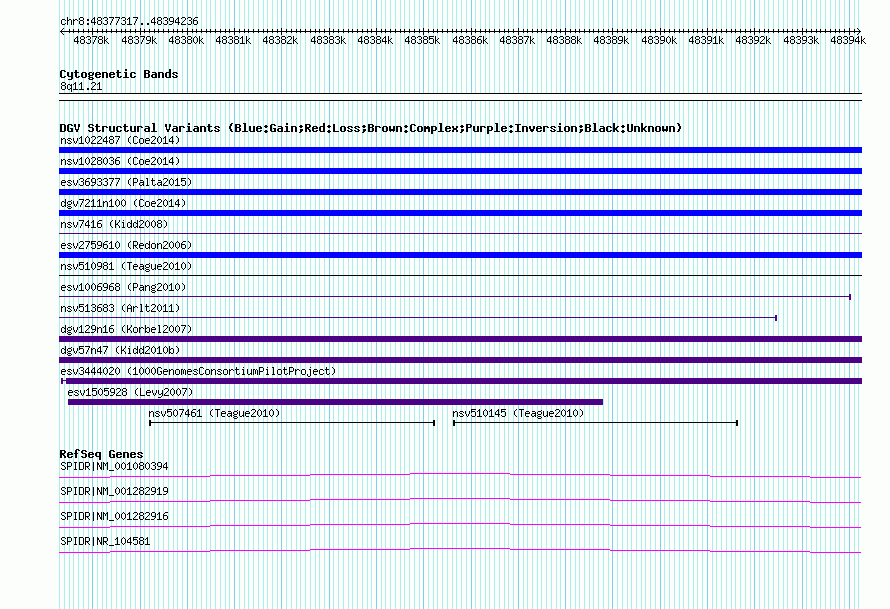Click the 8q11.21 band label
This screenshot has height=609, width=890.
tap(81, 86)
